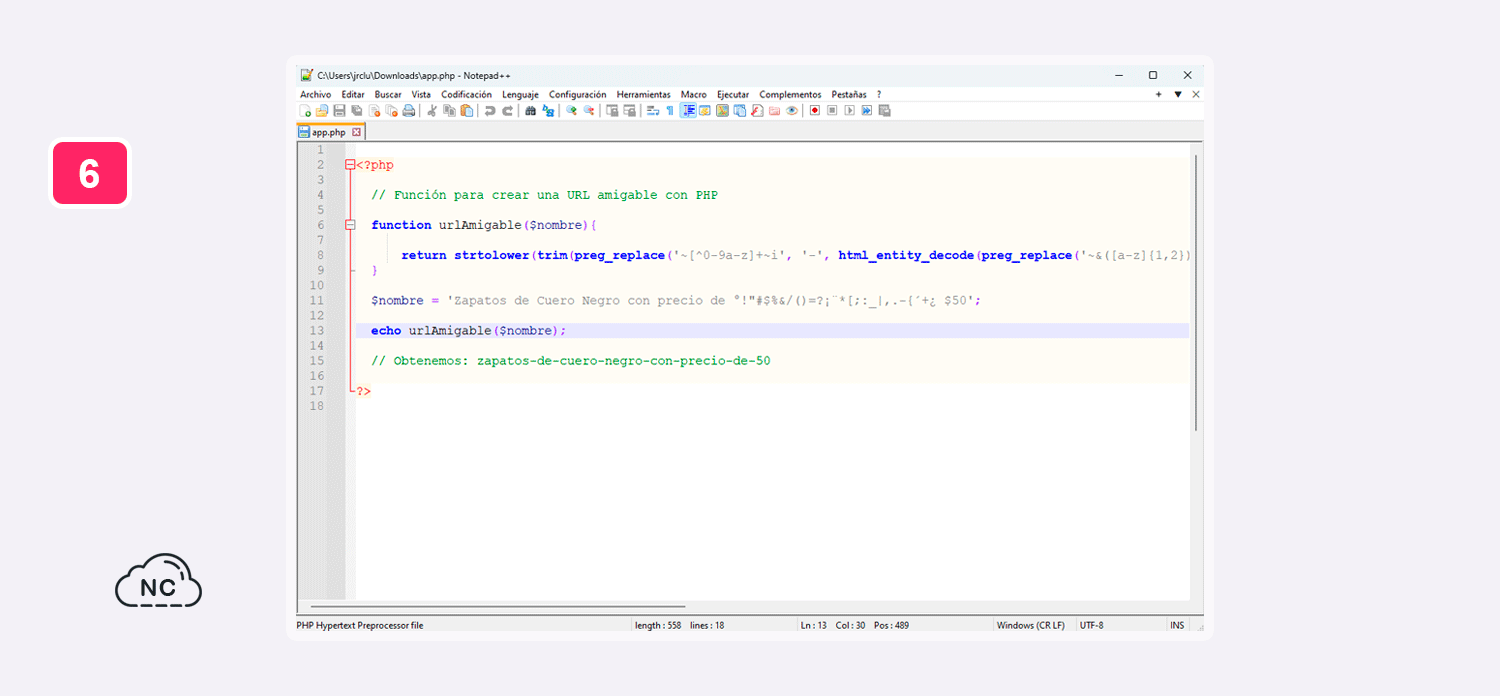Open the Document List panel icon
Viewport: 1500px width, 696px height.
click(x=739, y=111)
